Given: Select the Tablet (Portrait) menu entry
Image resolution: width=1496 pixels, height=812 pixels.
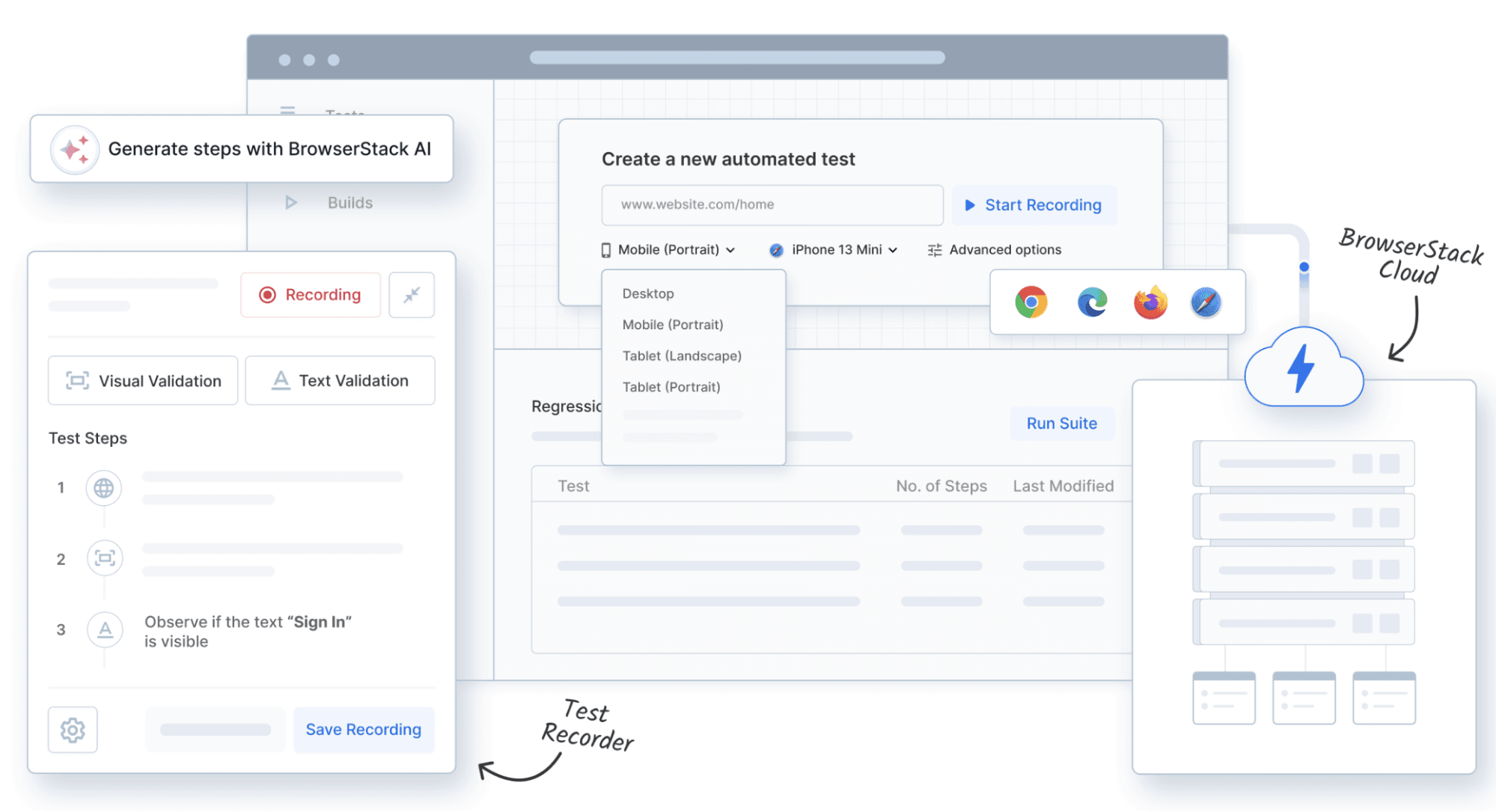Looking at the screenshot, I should (x=671, y=387).
